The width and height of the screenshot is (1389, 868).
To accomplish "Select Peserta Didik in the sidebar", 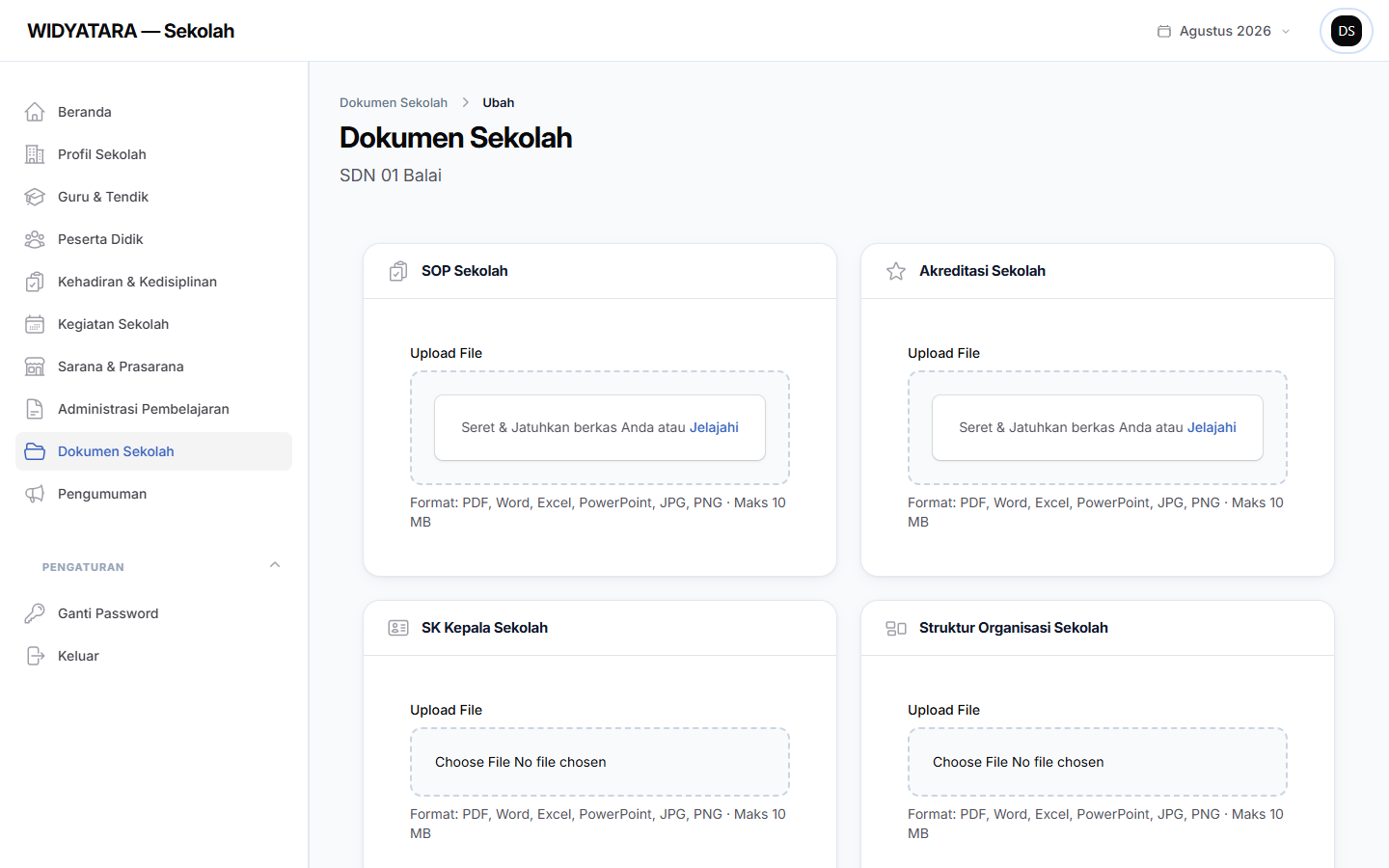I will pyautogui.click(x=154, y=239).
